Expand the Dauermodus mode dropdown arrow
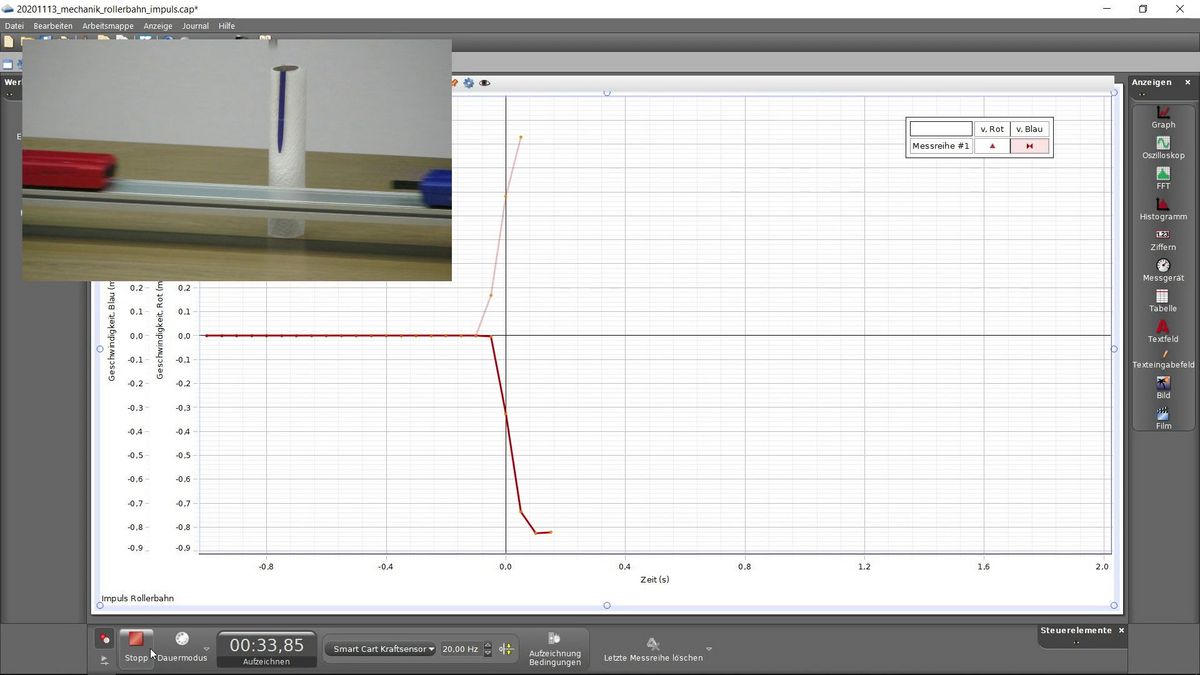 (207, 648)
